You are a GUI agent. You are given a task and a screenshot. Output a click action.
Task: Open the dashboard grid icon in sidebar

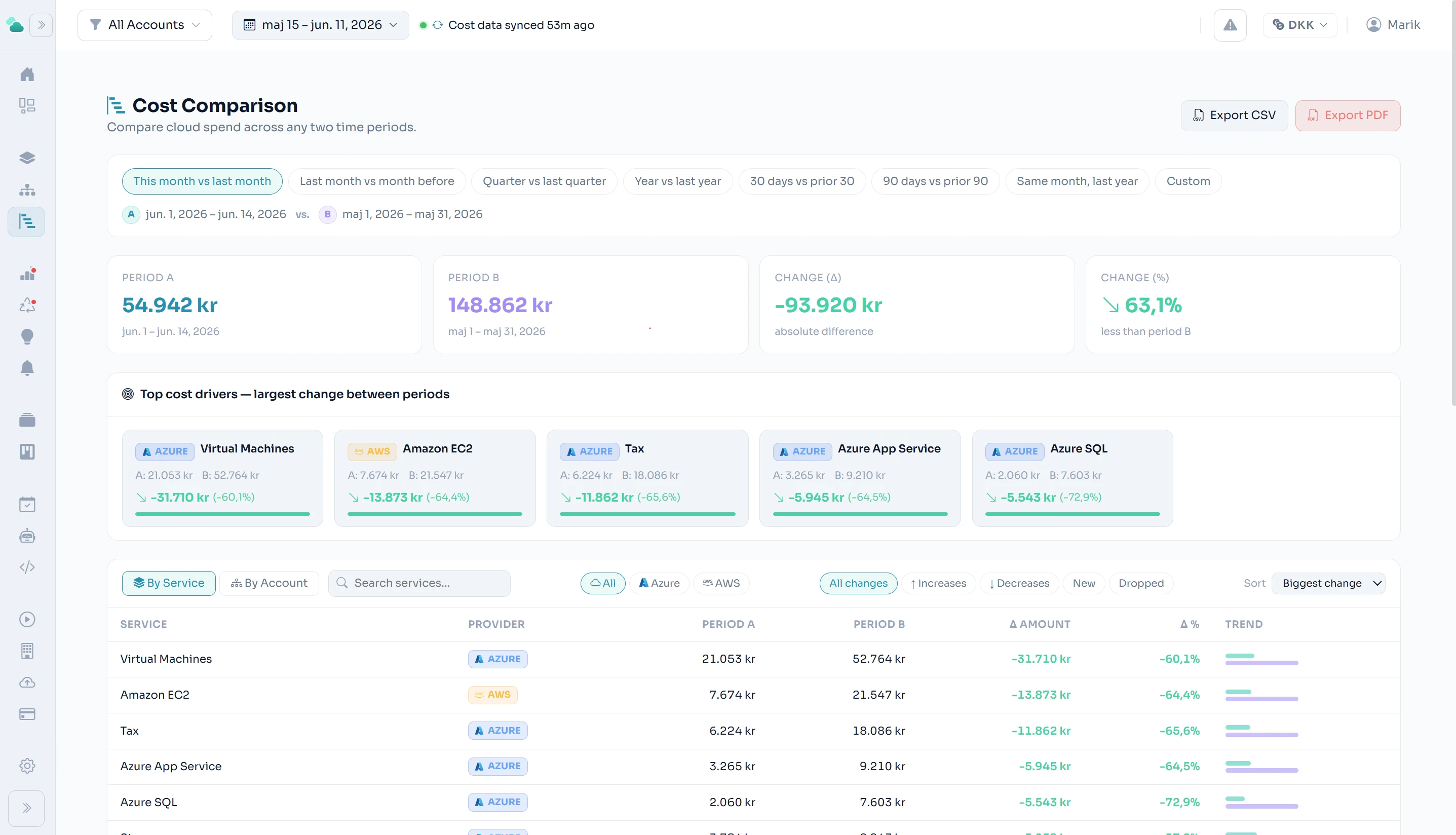27,105
